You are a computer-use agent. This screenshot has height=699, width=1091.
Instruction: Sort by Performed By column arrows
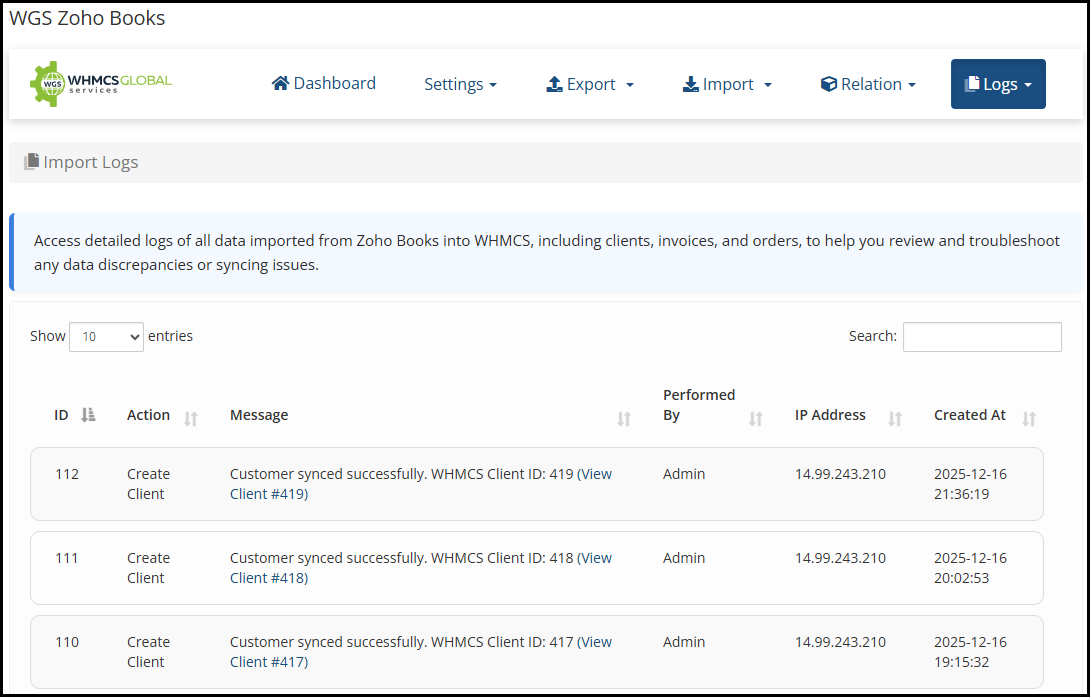[756, 419]
